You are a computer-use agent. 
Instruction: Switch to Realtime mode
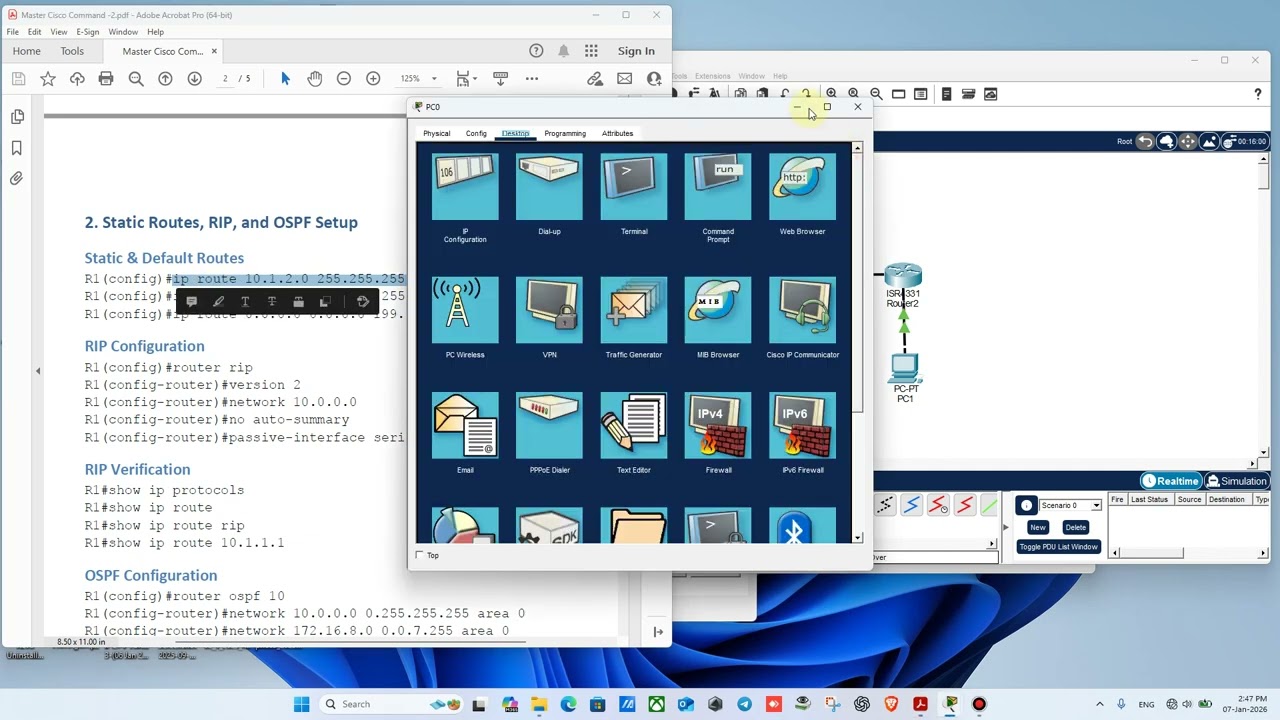pos(1171,481)
